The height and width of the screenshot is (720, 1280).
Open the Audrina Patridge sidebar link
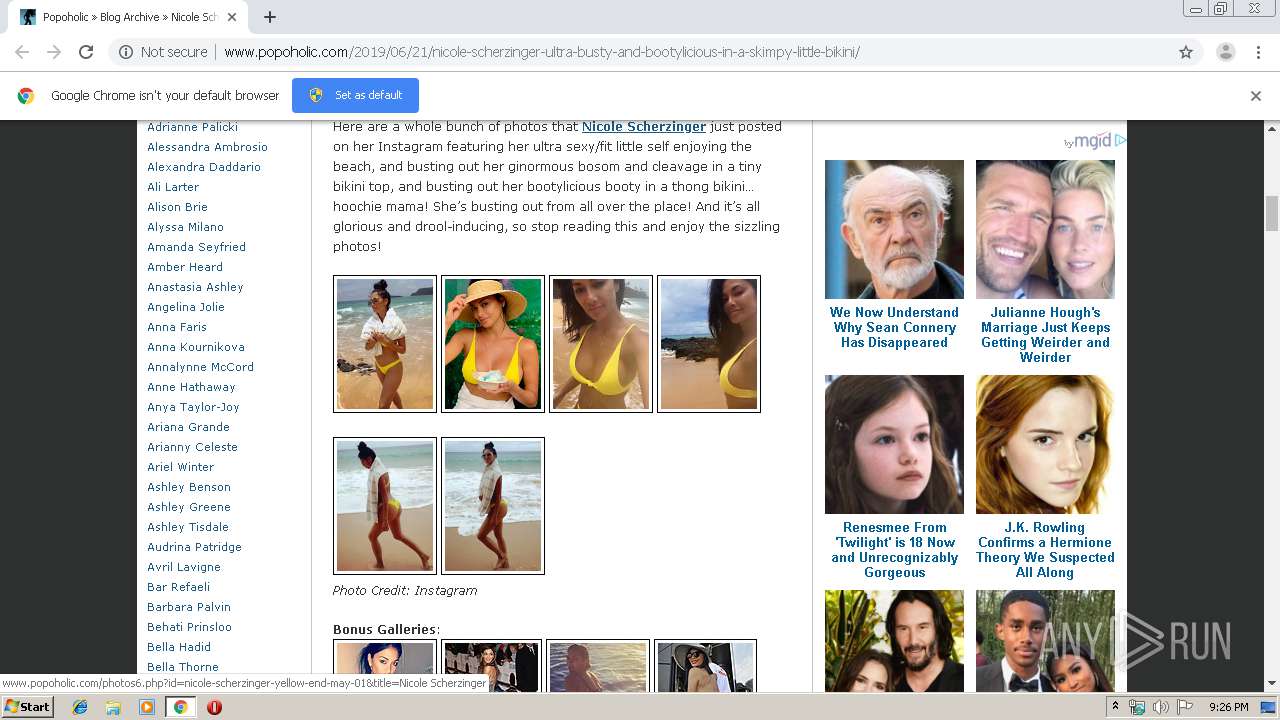pyautogui.click(x=195, y=547)
